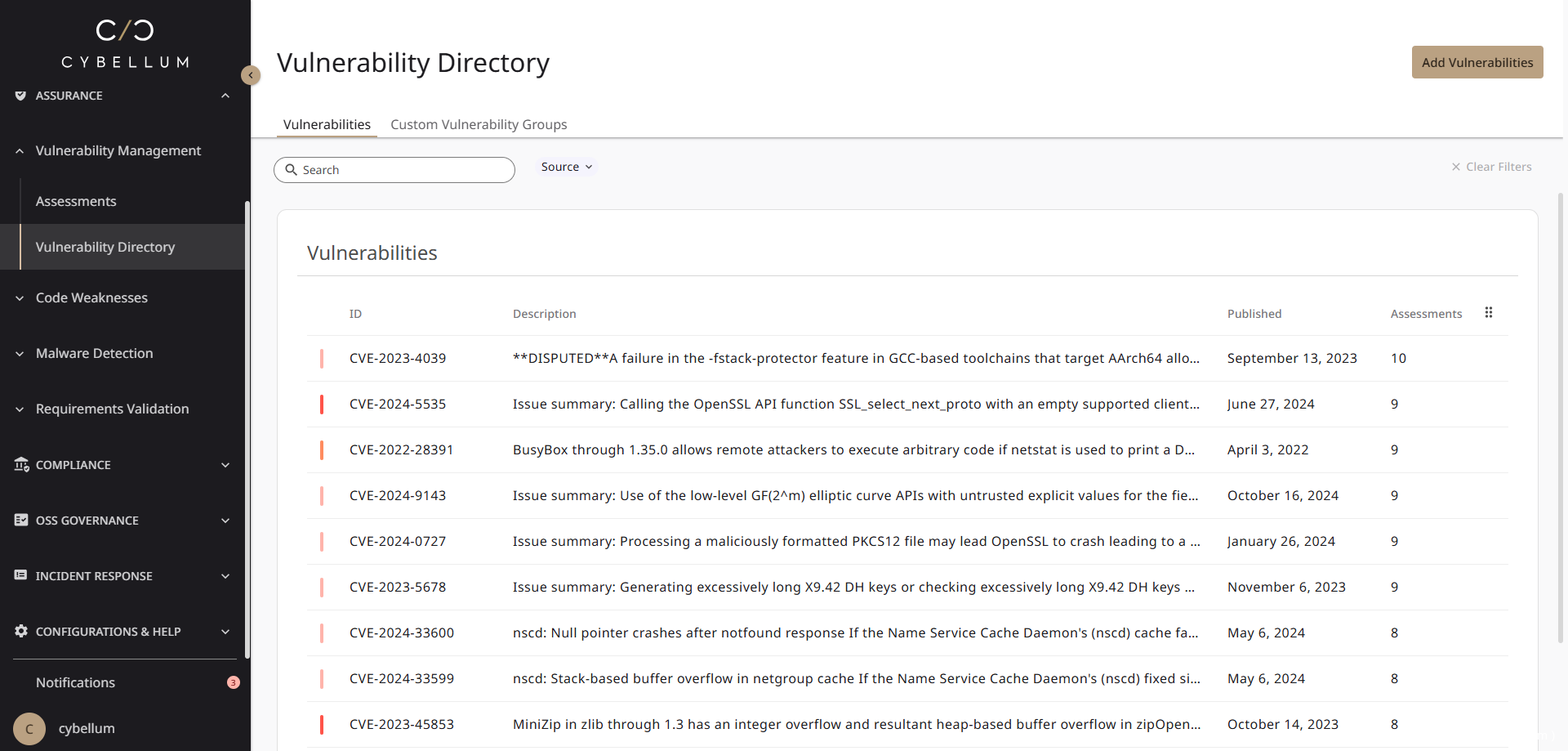The height and width of the screenshot is (751, 1568).
Task: Click the cybellum user avatar
Action: [29, 728]
